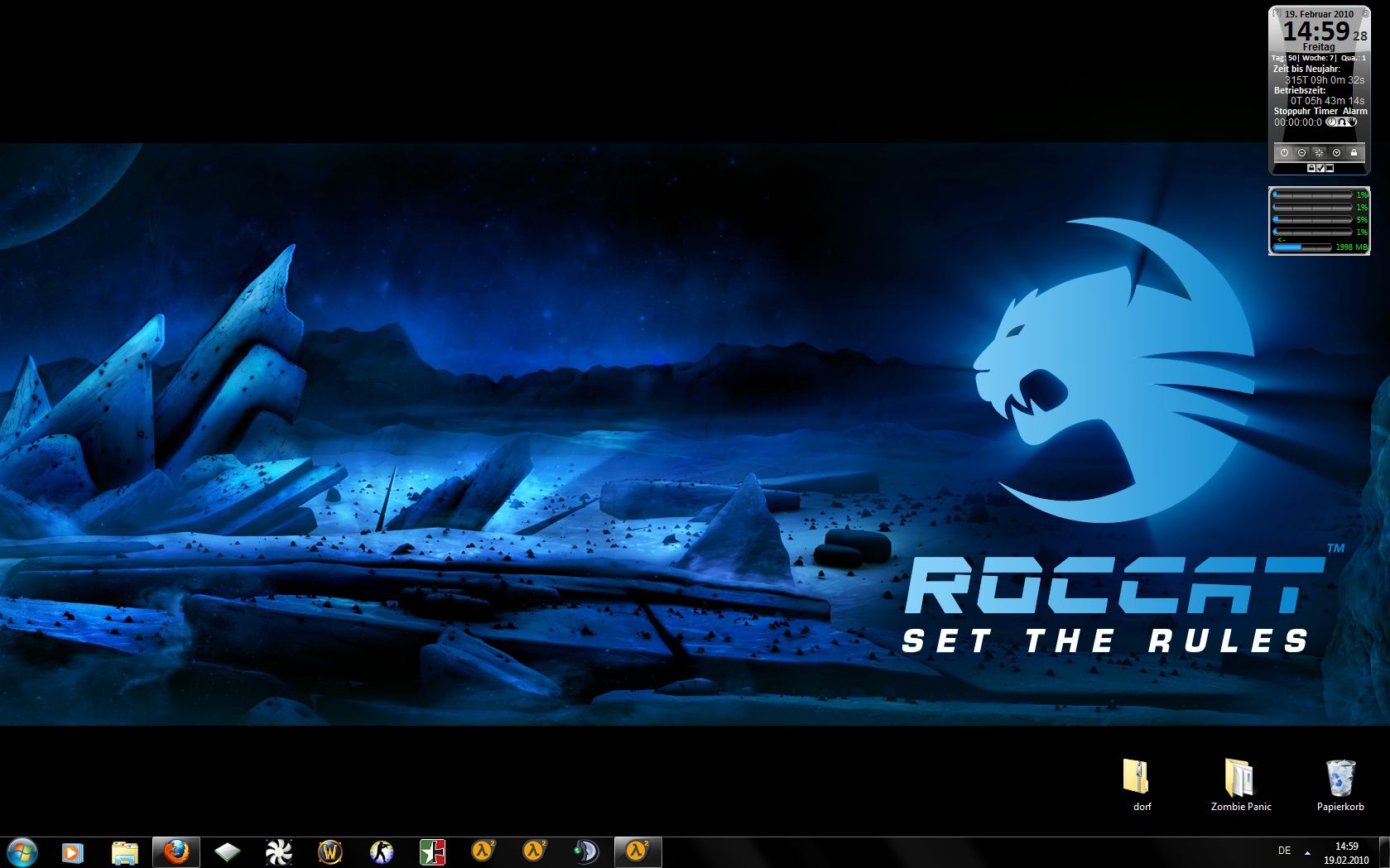
Task: Expand hidden system tray icons arrow
Action: (1307, 851)
